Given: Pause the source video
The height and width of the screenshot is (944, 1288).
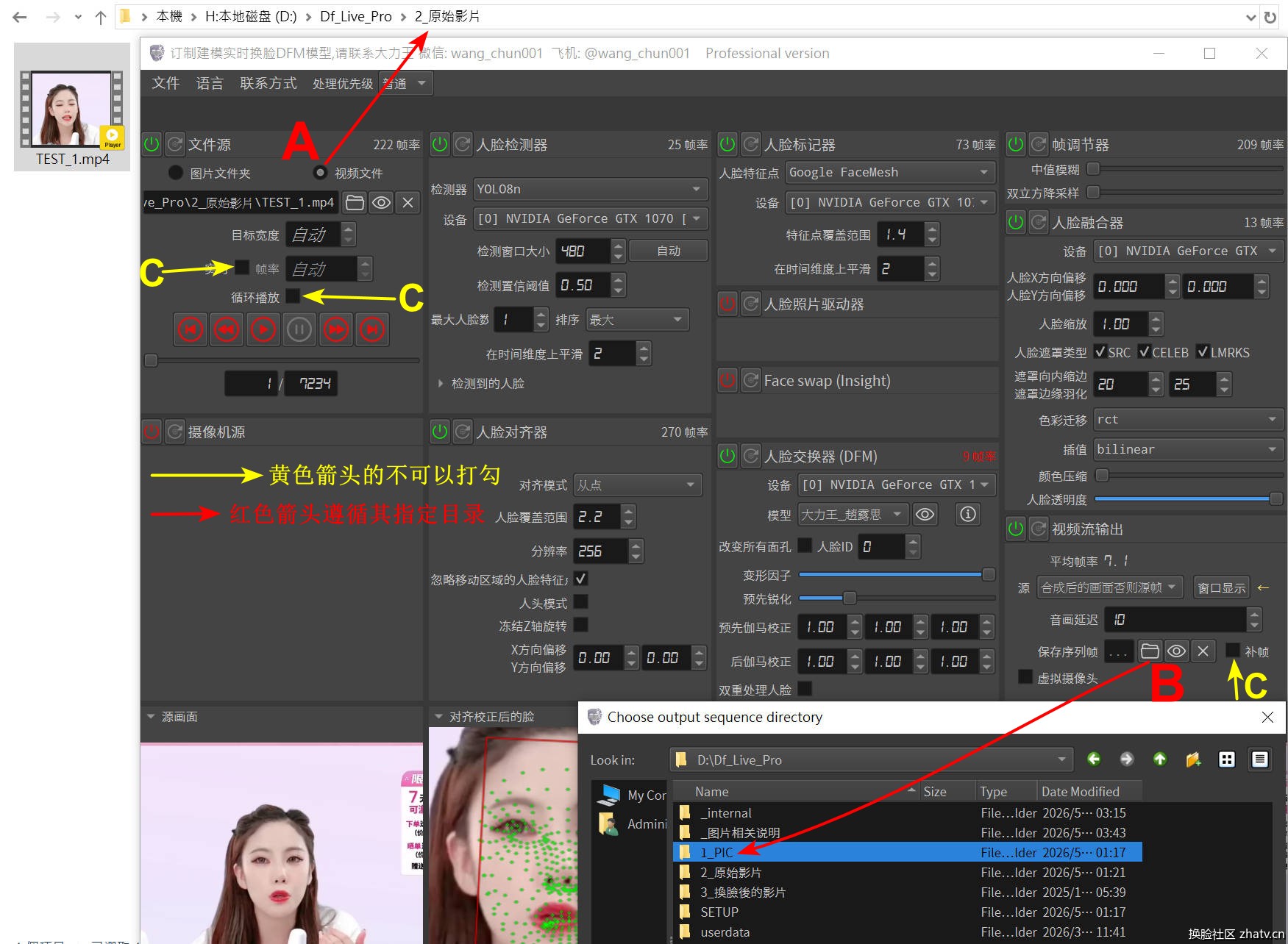Looking at the screenshot, I should click(x=299, y=329).
